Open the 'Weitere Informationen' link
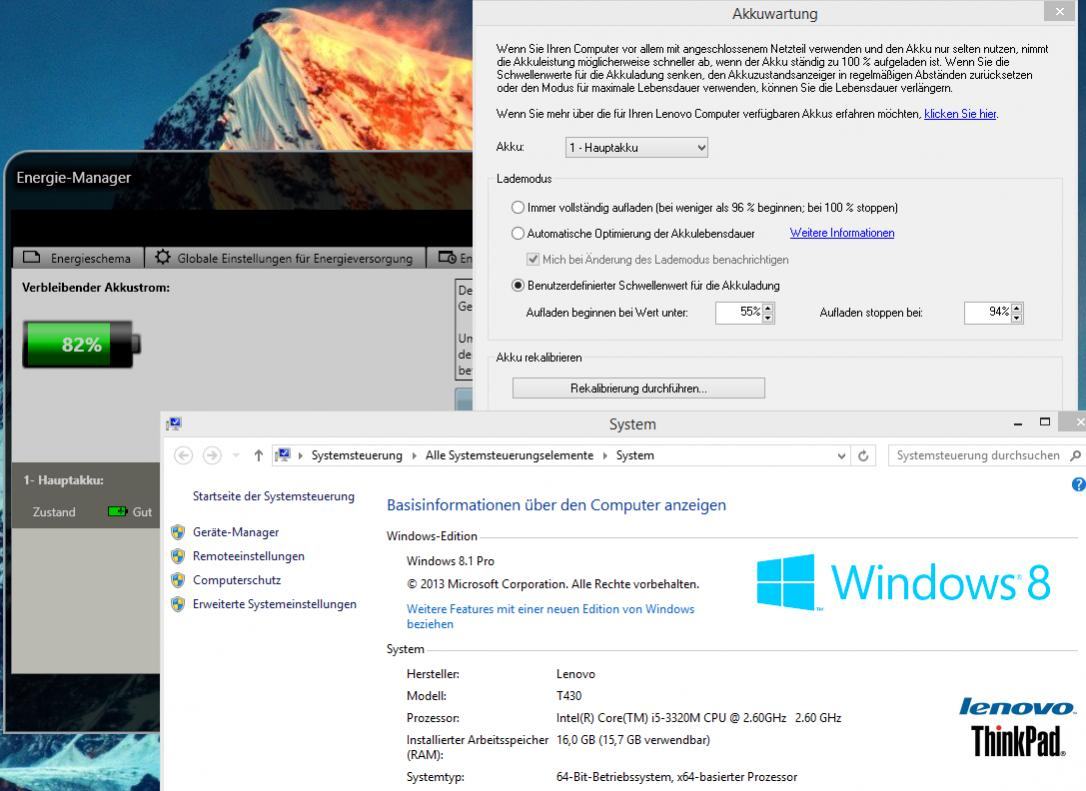Screen dimensions: 1086x791 tap(842, 233)
